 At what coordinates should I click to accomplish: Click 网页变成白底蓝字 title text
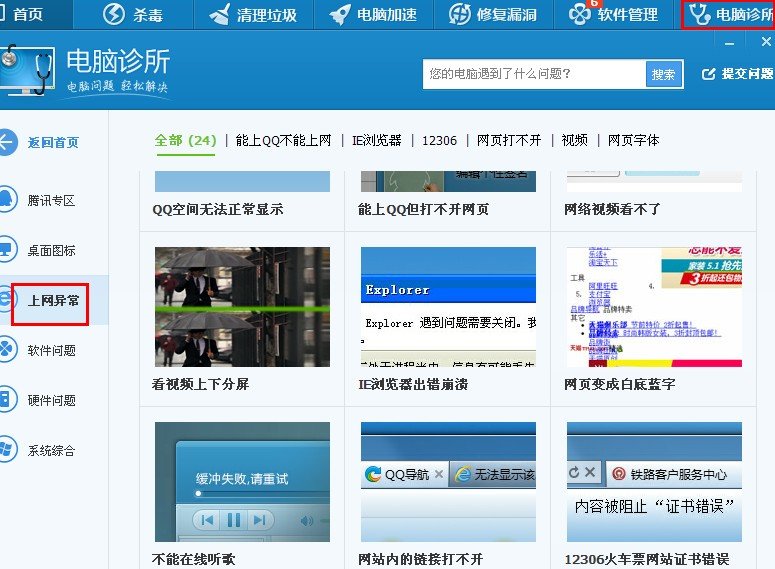(619, 384)
